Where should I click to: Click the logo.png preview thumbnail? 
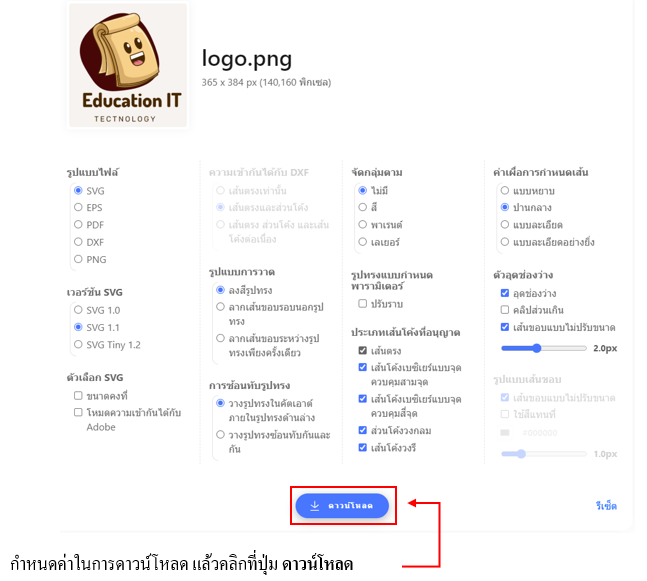click(128, 65)
